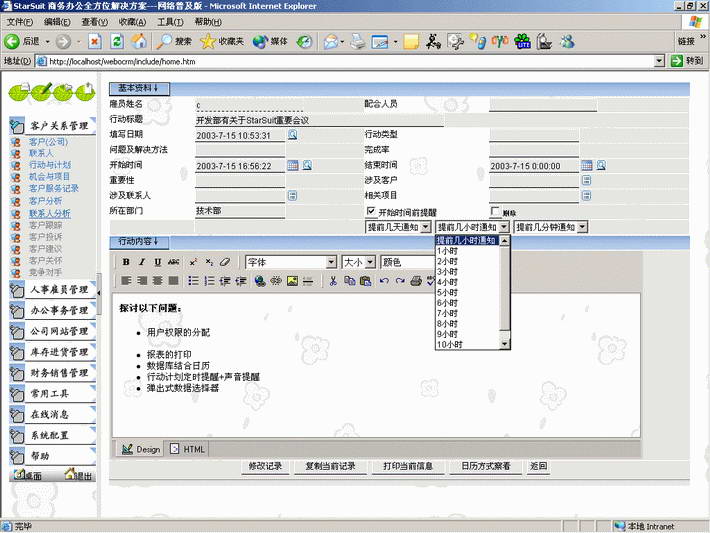Collapse the 行动内容 section header
This screenshot has width=710, height=533.
click(x=139, y=242)
